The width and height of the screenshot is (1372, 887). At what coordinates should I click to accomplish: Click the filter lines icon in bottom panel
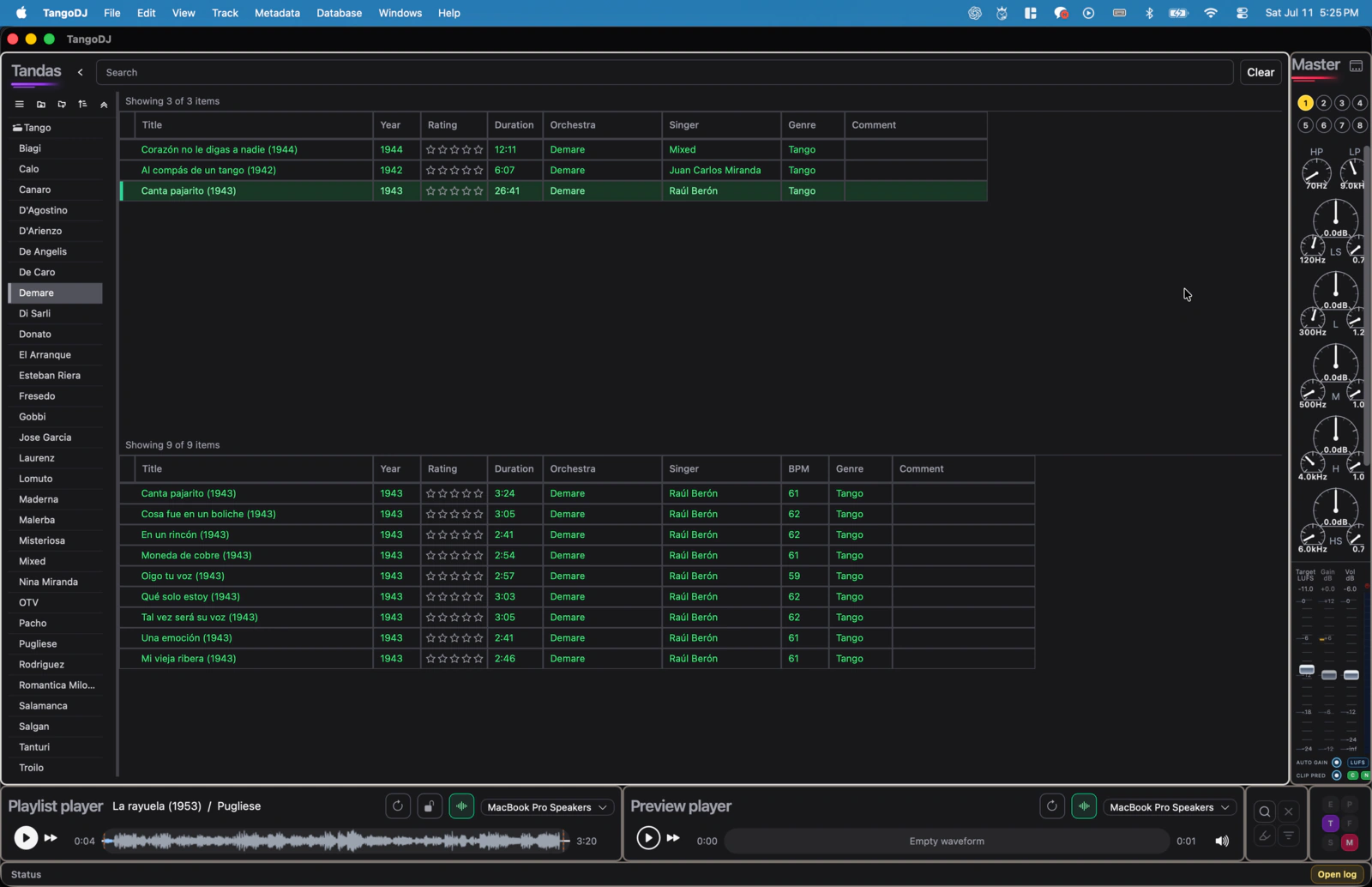coord(1288,836)
